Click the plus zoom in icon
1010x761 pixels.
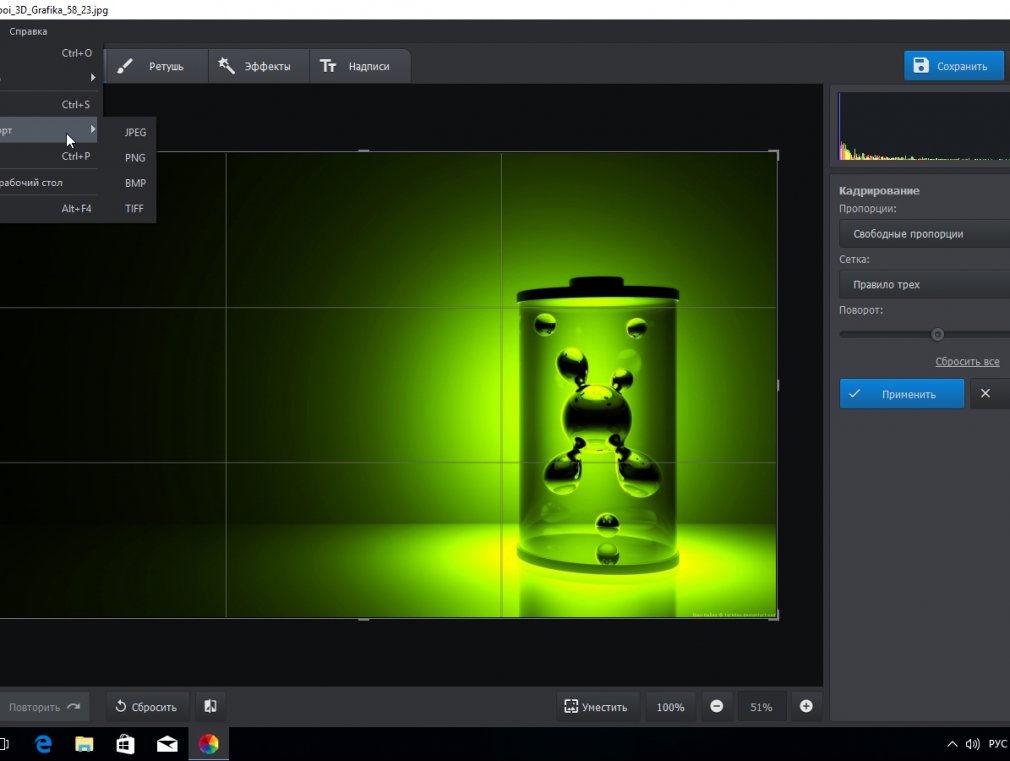point(806,707)
